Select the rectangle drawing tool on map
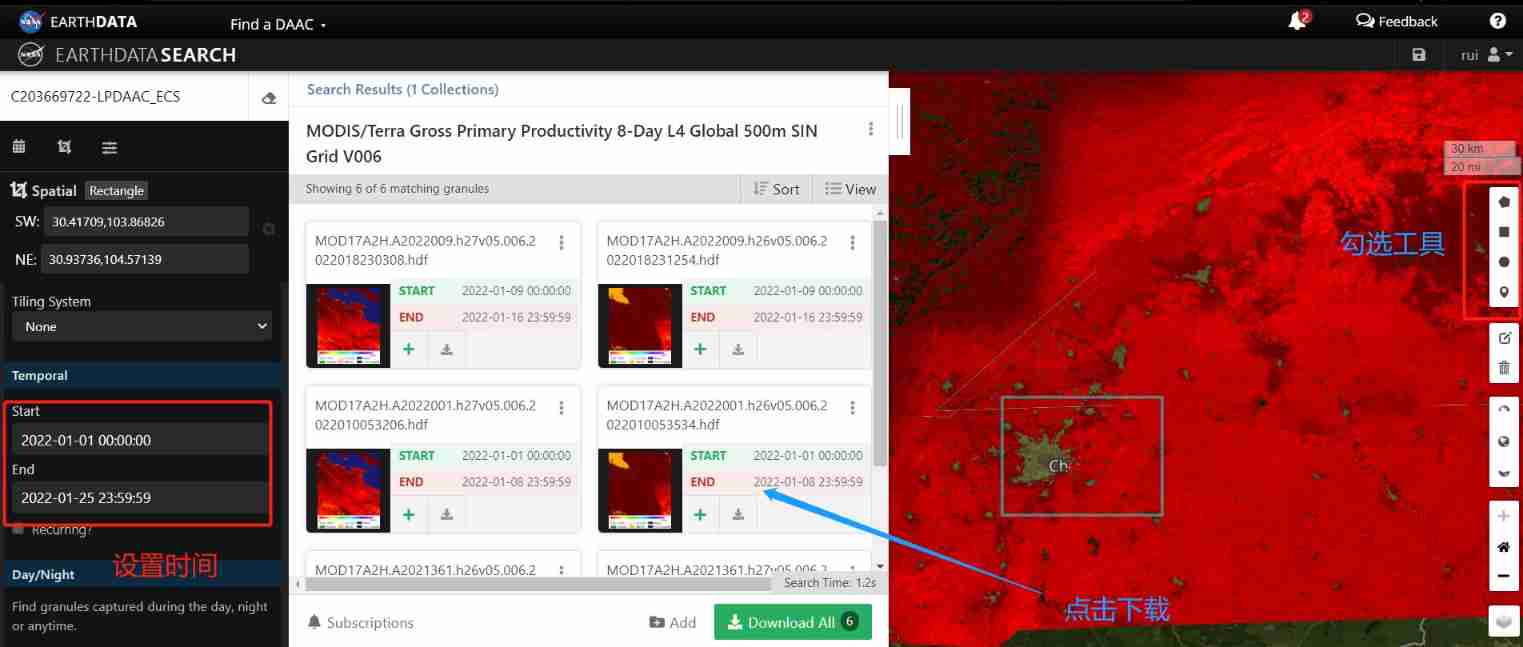 tap(1504, 232)
